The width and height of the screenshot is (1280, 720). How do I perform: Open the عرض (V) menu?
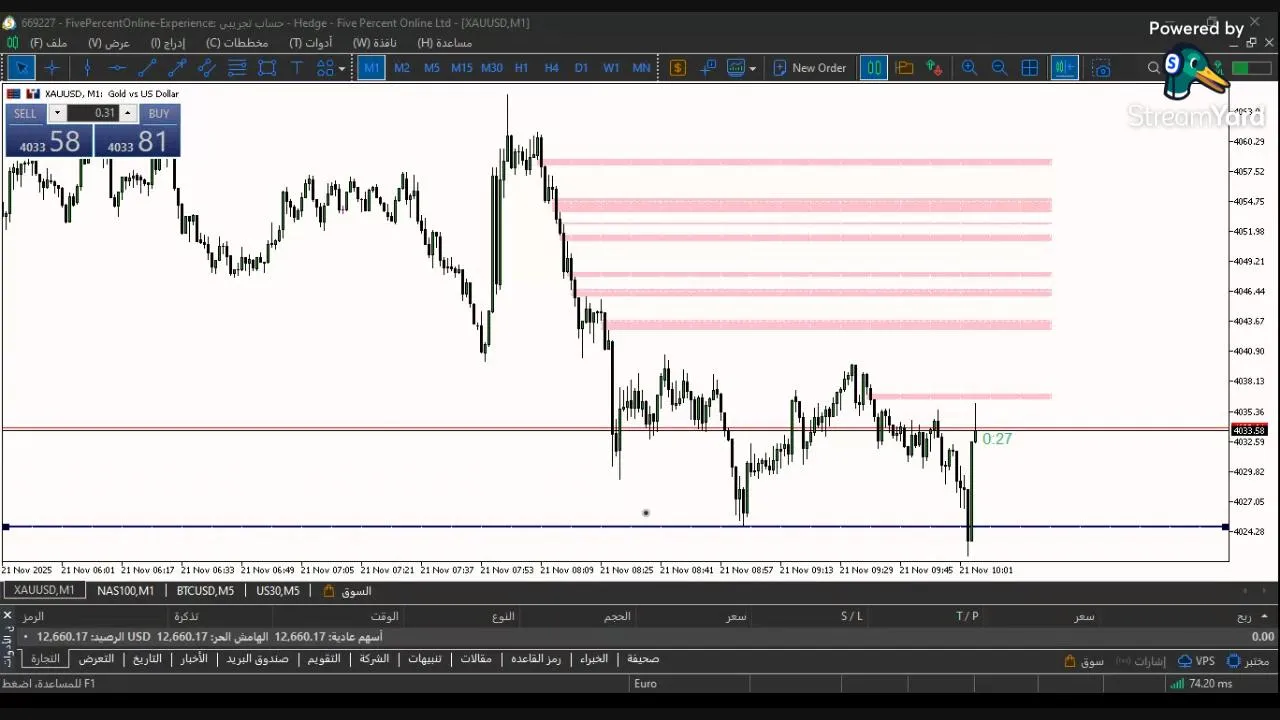(x=109, y=43)
